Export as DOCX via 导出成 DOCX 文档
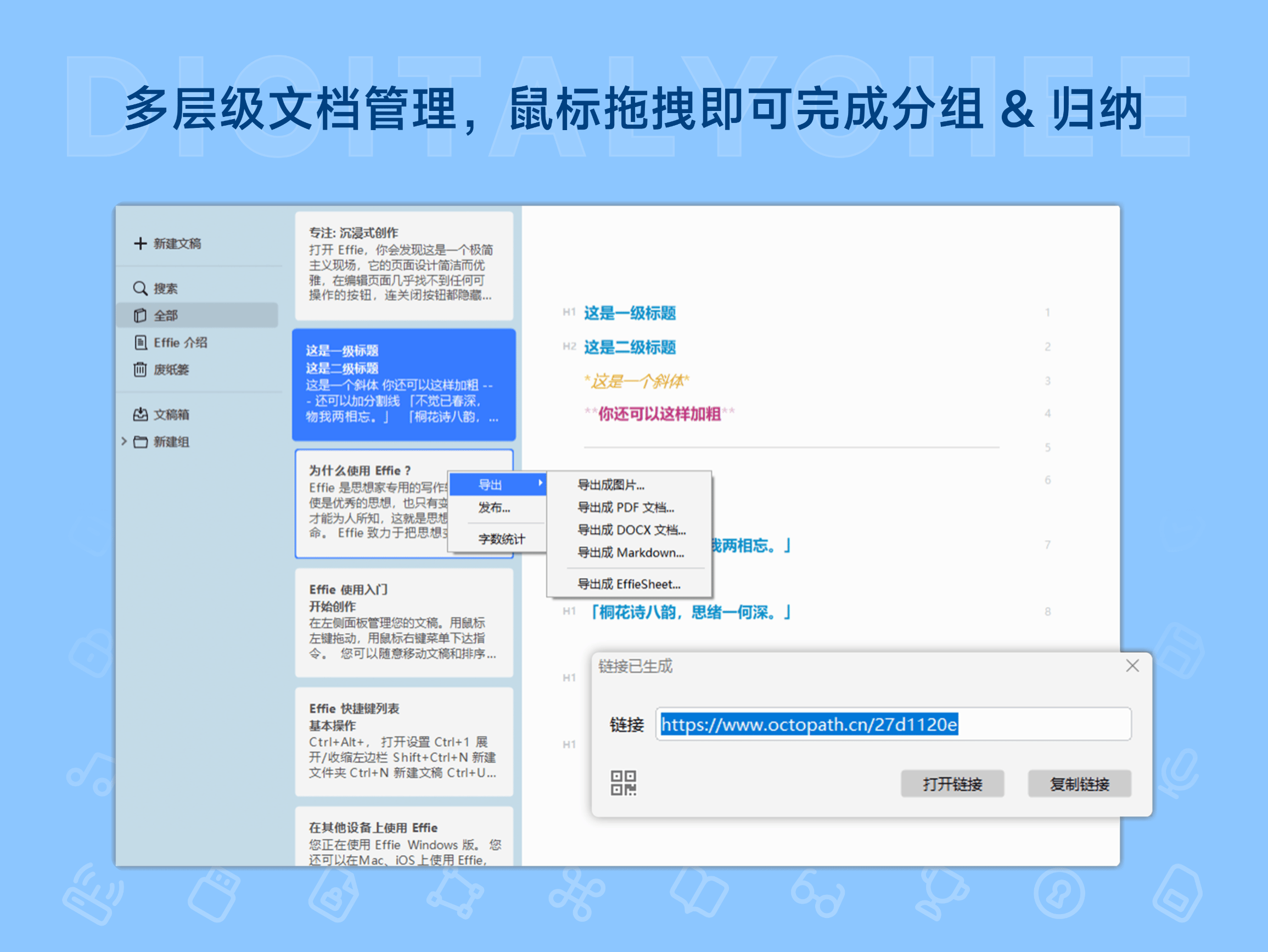 [x=630, y=530]
